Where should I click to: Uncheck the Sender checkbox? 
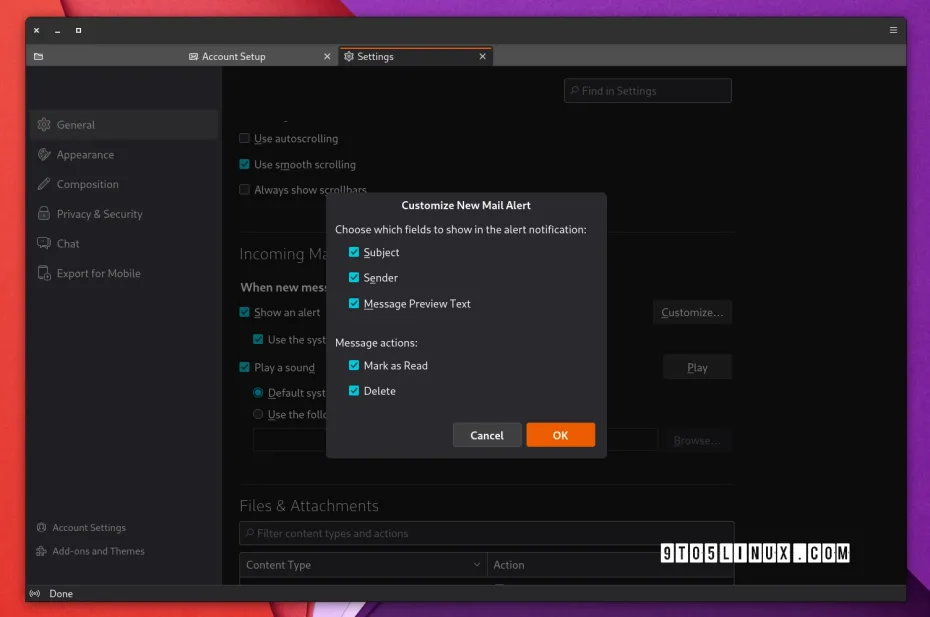[353, 277]
